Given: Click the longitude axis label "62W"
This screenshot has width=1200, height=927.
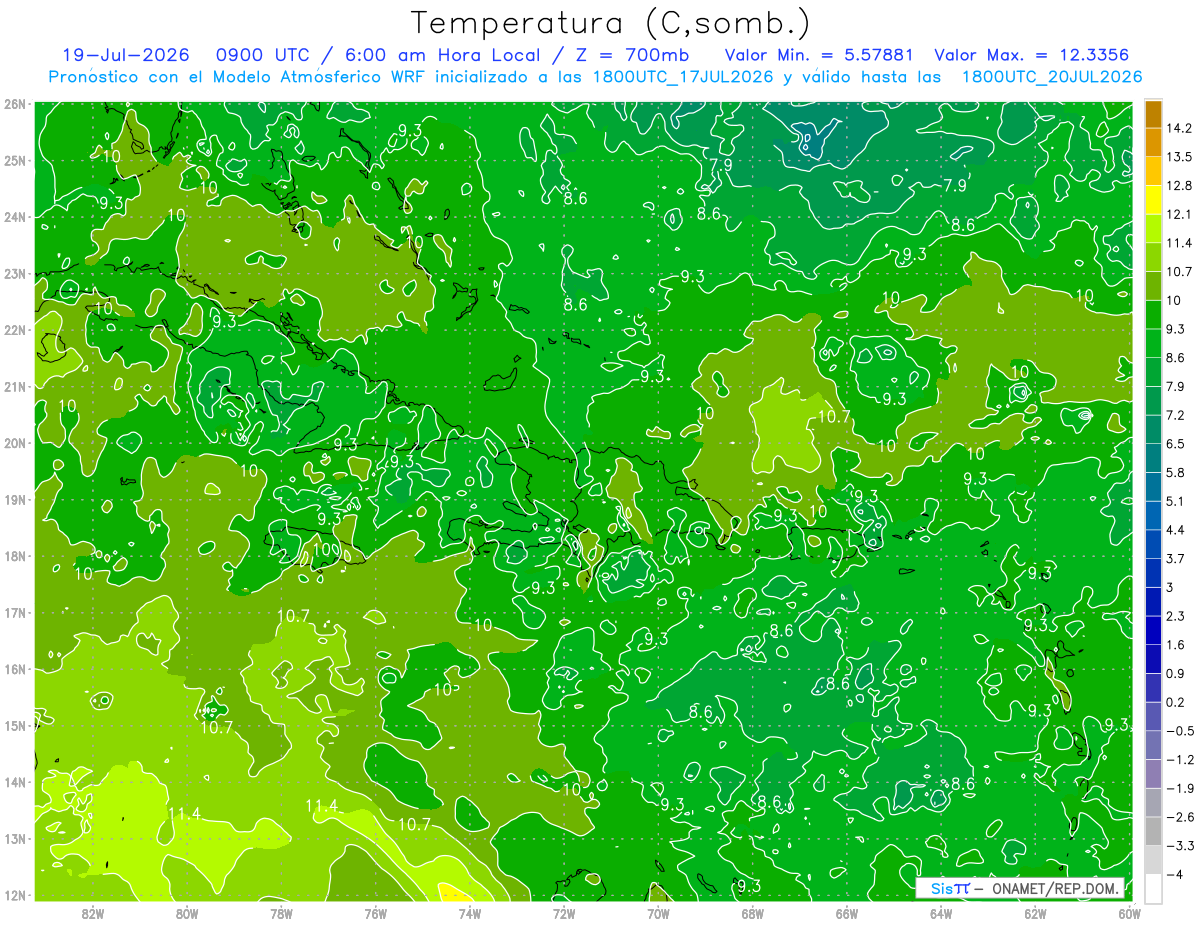Looking at the screenshot, I should [1035, 913].
